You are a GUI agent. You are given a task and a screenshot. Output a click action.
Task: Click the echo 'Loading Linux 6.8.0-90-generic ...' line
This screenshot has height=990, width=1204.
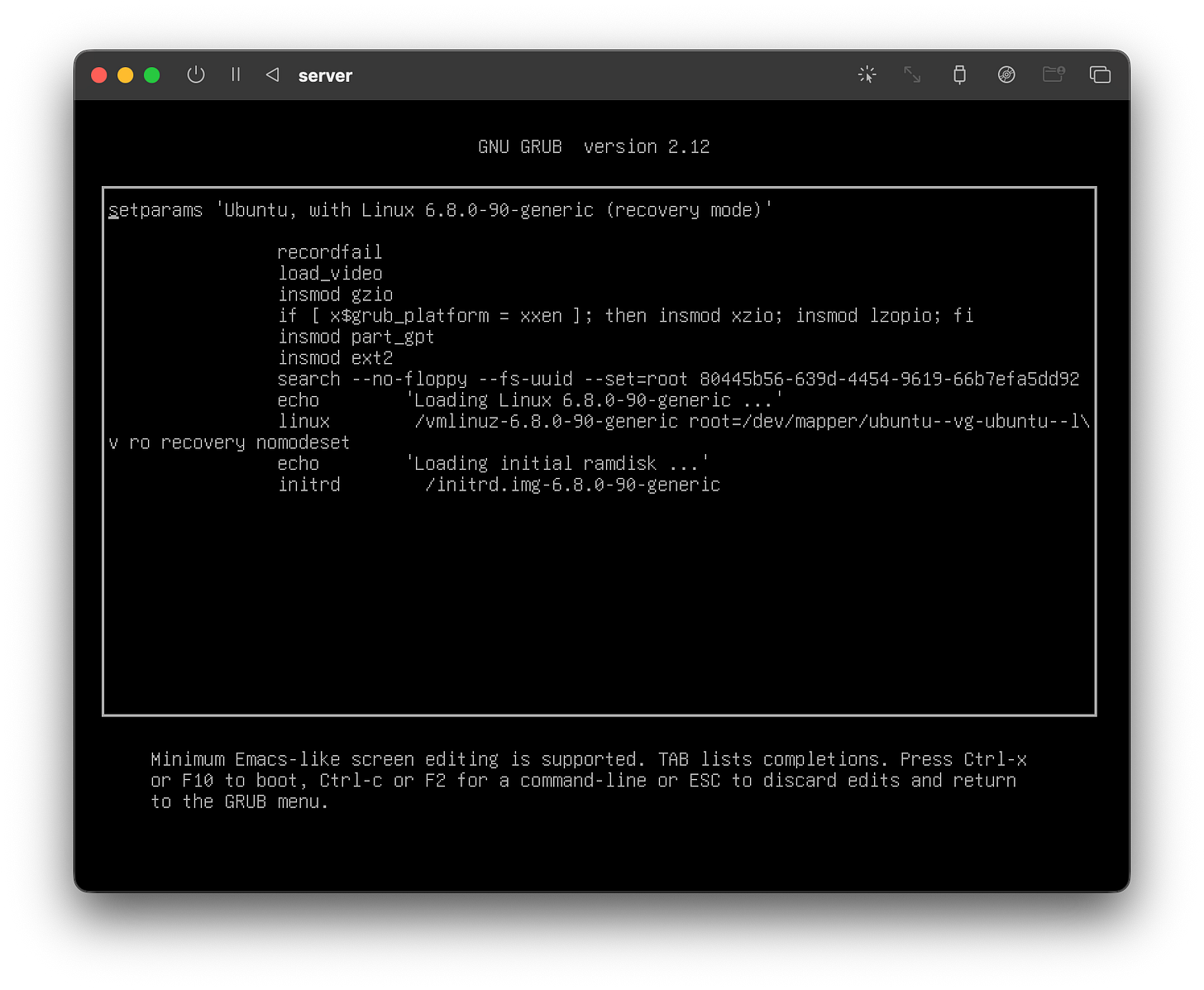529,400
